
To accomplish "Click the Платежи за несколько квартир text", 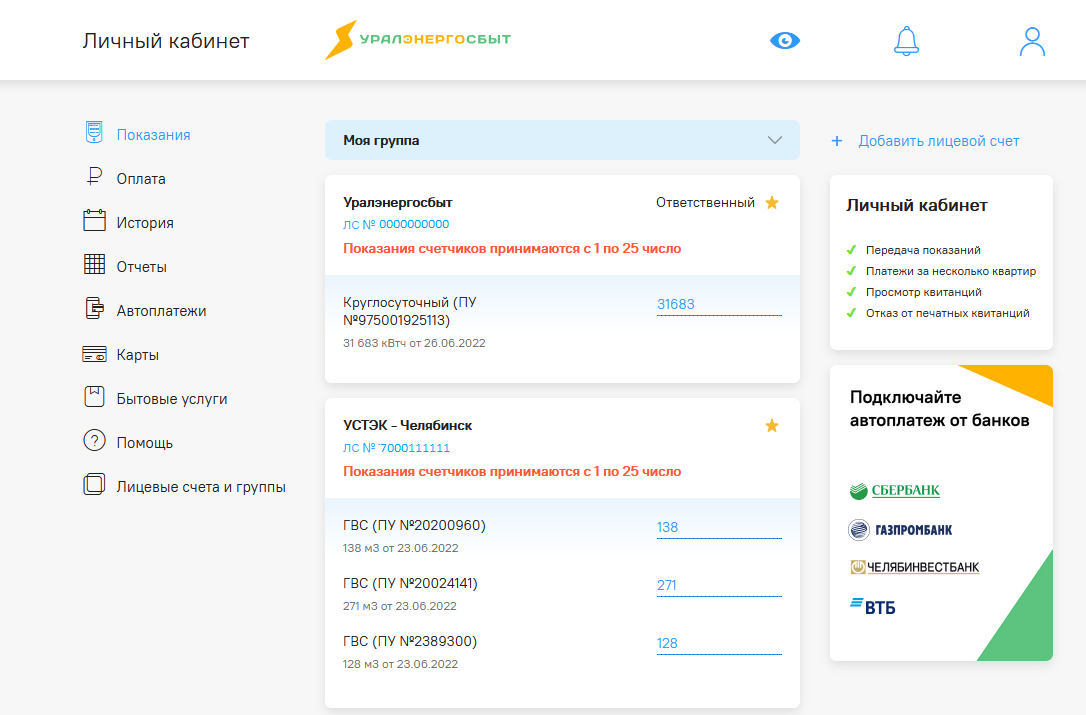I will pyautogui.click(x=951, y=271).
